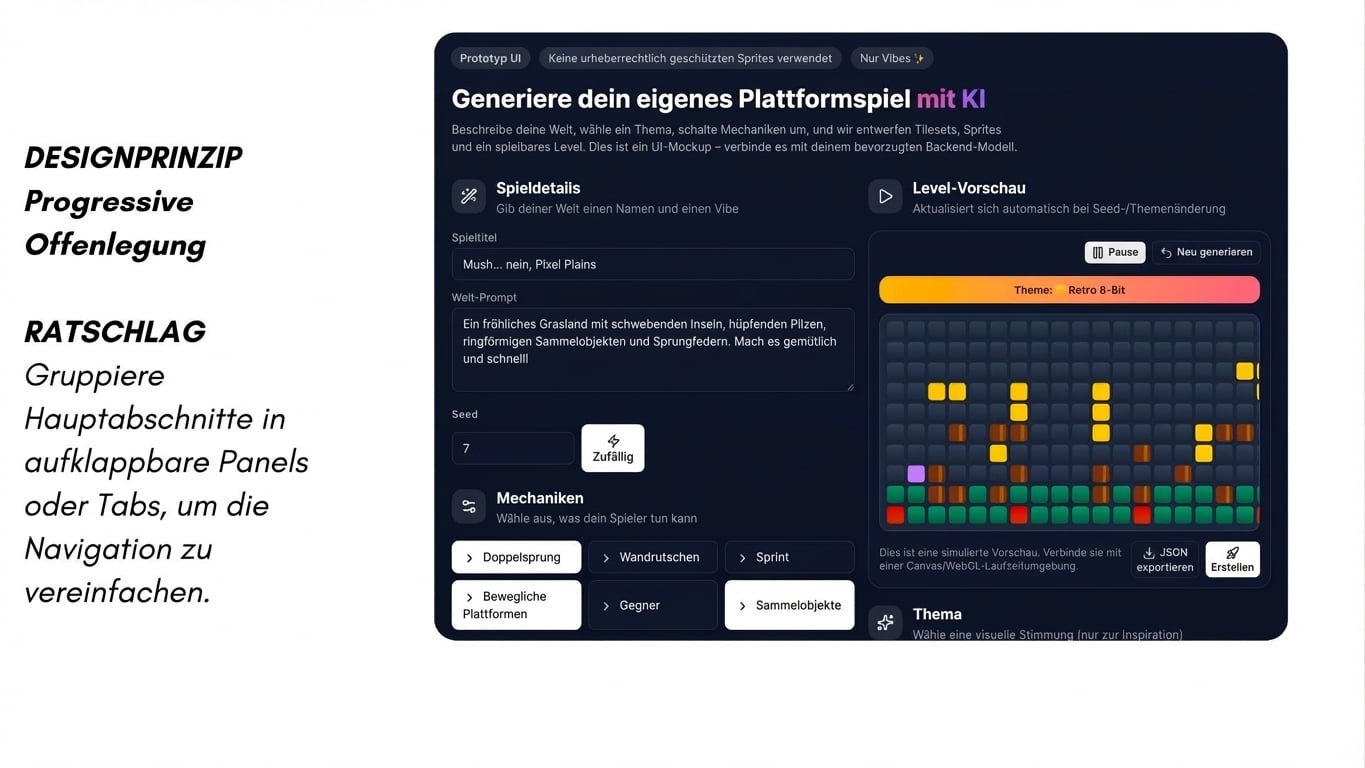Pause the level preview
This screenshot has height=768, width=1365.
point(1114,252)
